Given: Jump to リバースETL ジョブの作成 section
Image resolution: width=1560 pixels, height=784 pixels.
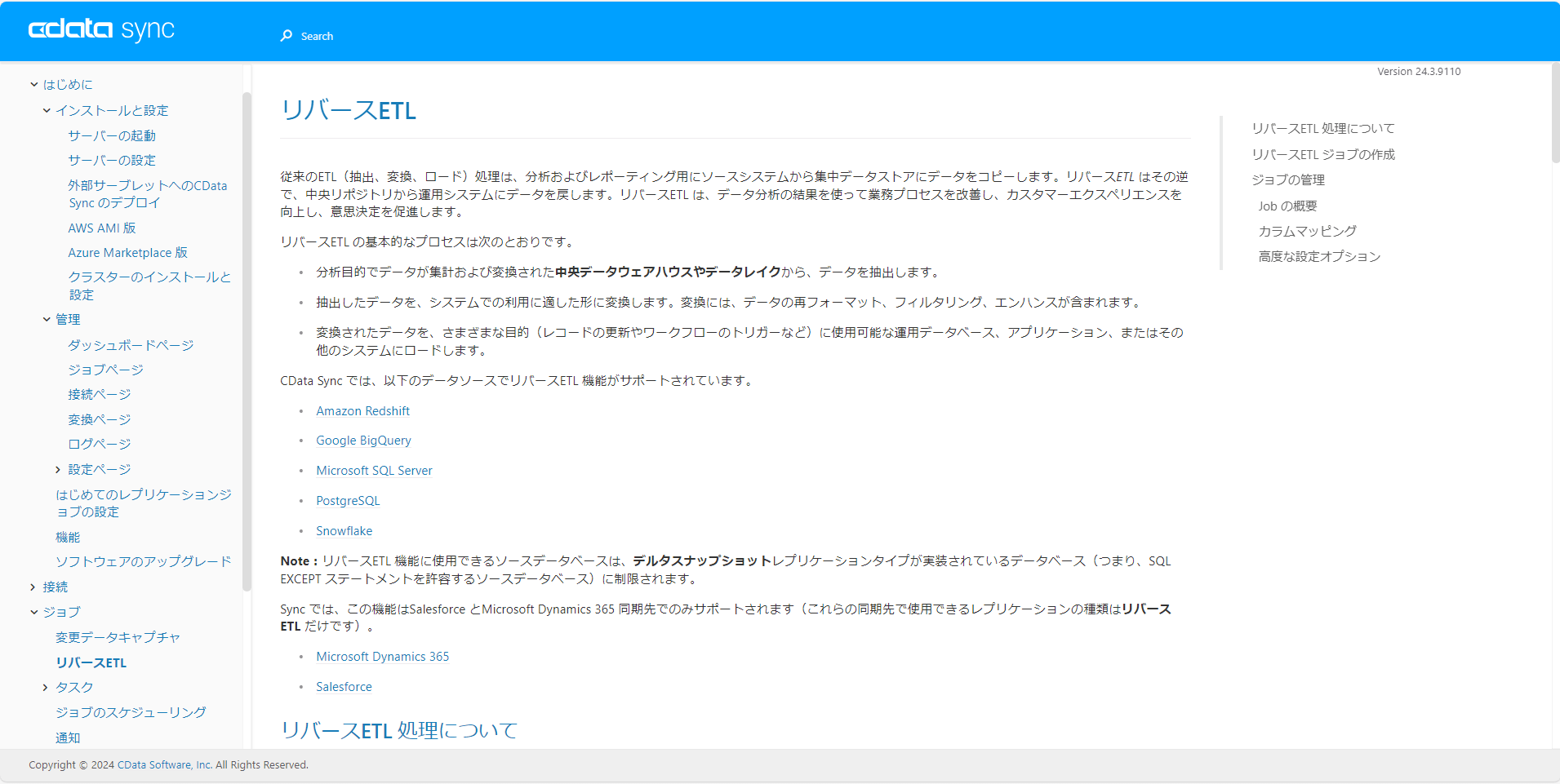Looking at the screenshot, I should coord(1323,155).
